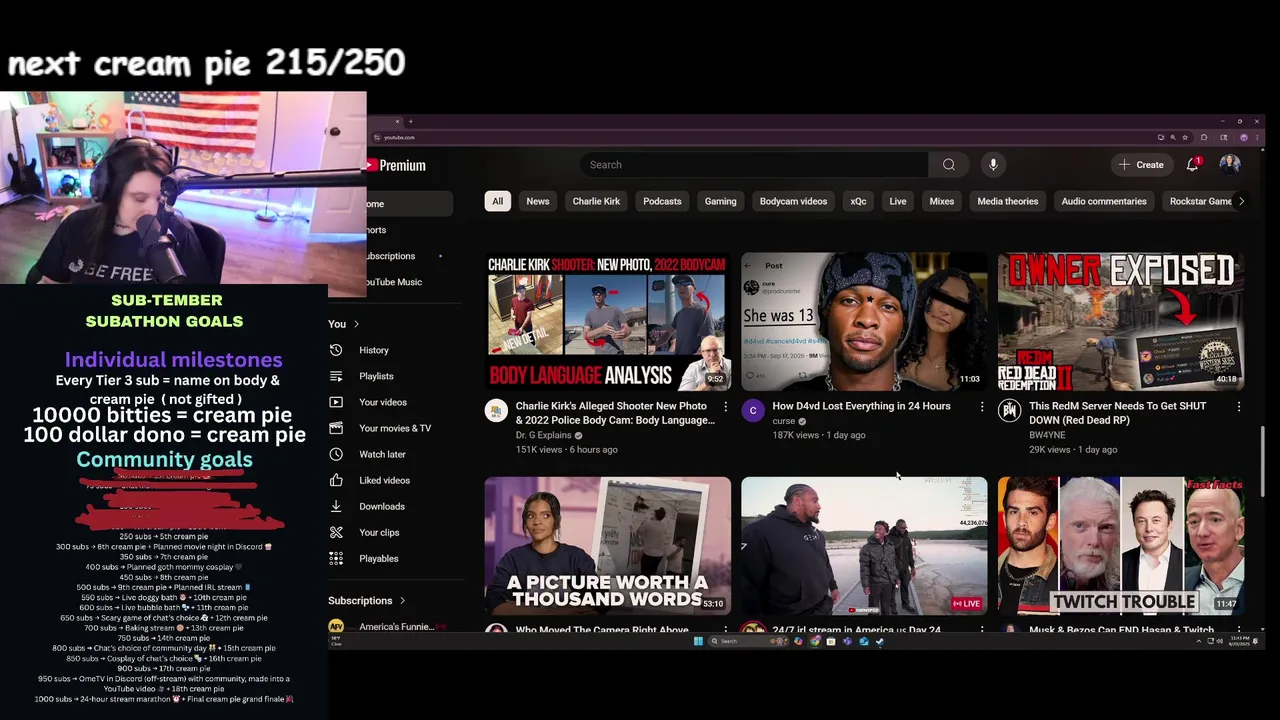Open options menu for D4vd video
This screenshot has width=1280, height=720.
click(x=982, y=407)
